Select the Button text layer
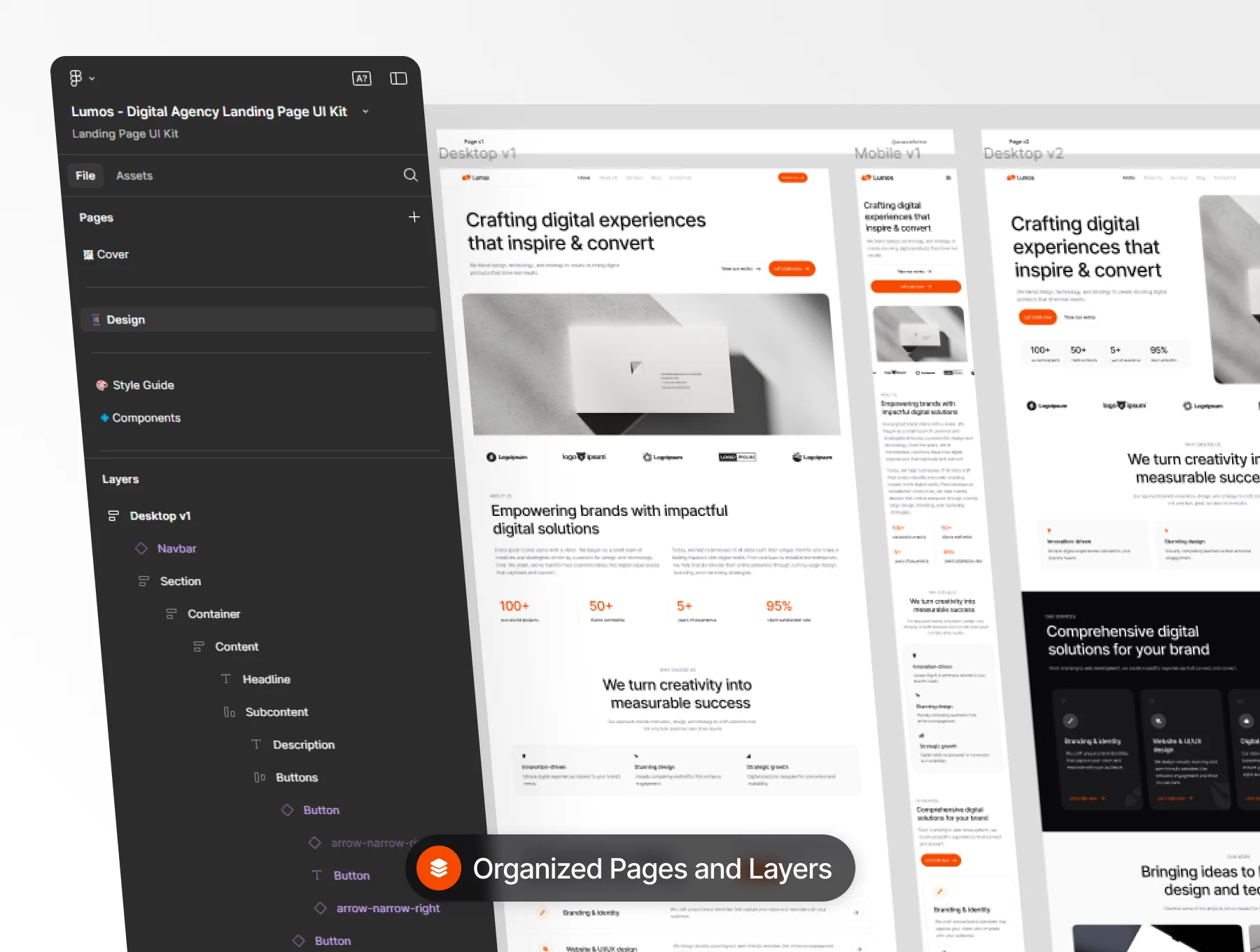Screen dimensions: 1260x952 [x=351, y=876]
